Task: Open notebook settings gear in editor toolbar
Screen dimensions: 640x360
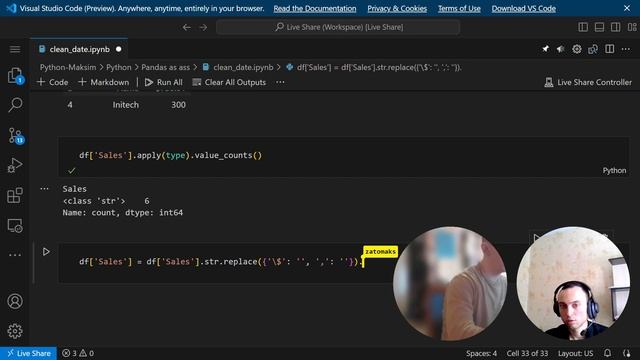Action: tap(577, 49)
